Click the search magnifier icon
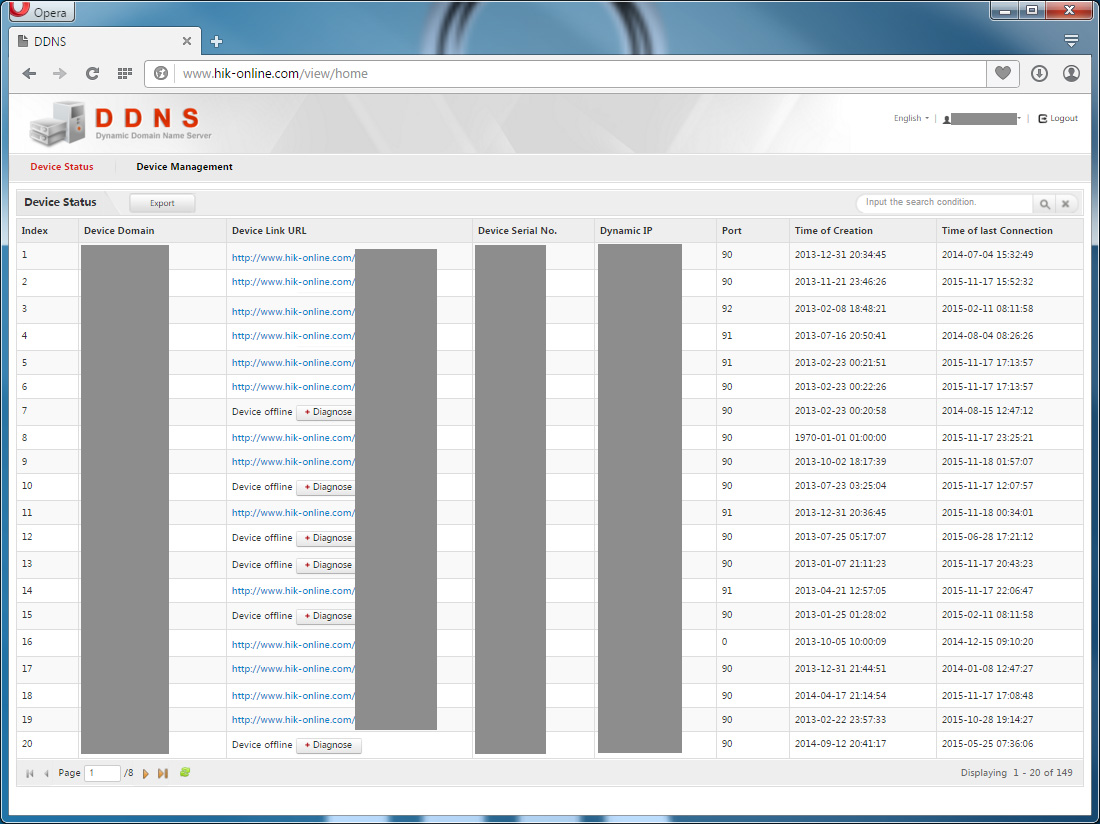The image size is (1100, 824). click(x=1045, y=203)
